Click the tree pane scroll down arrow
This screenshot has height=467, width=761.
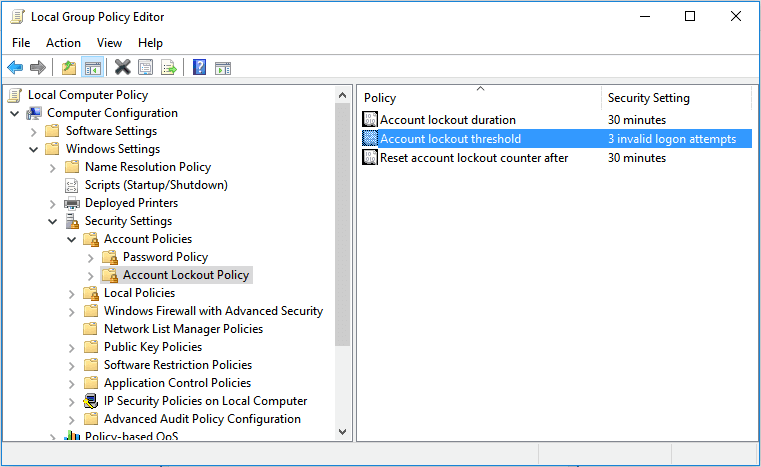(x=343, y=432)
